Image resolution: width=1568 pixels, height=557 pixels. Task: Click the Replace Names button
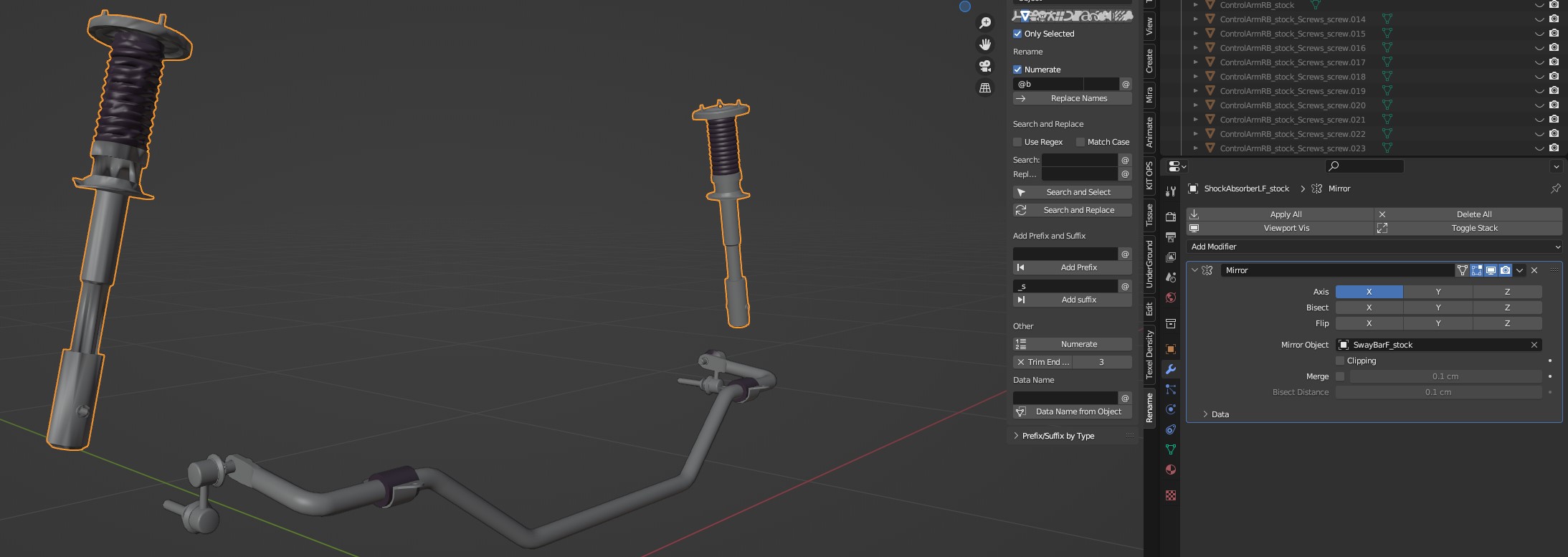click(1072, 98)
